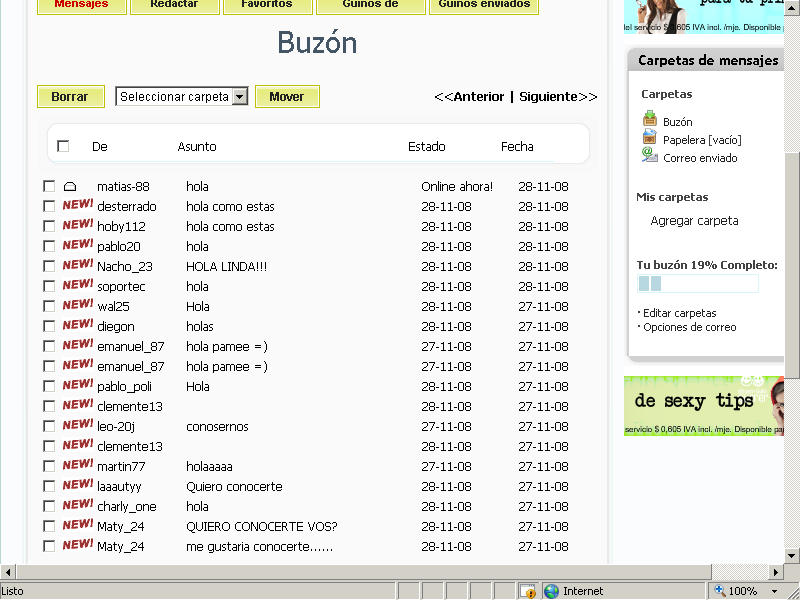Click NEW! badge next to martin77

pyautogui.click(x=78, y=465)
